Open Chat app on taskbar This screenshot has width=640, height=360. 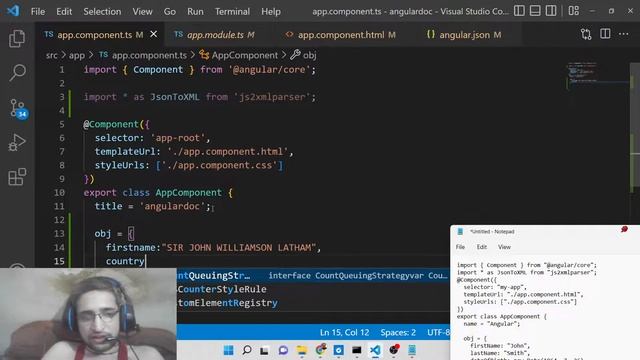pos(283,350)
